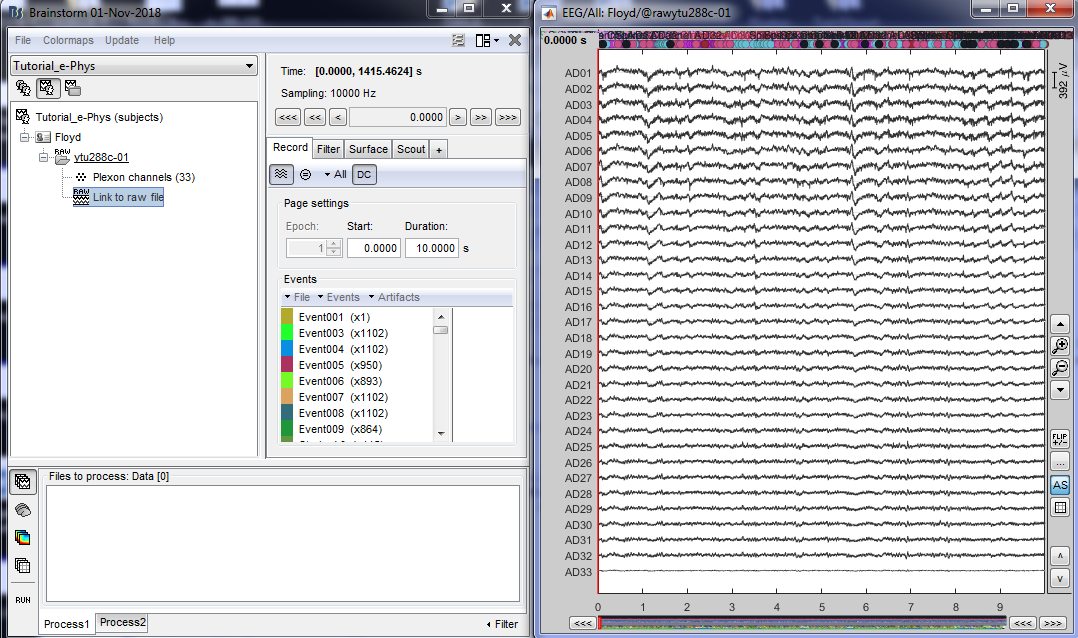Click the FLIP +/- polarity button
Image resolution: width=1078 pixels, height=638 pixels.
[x=1061, y=440]
